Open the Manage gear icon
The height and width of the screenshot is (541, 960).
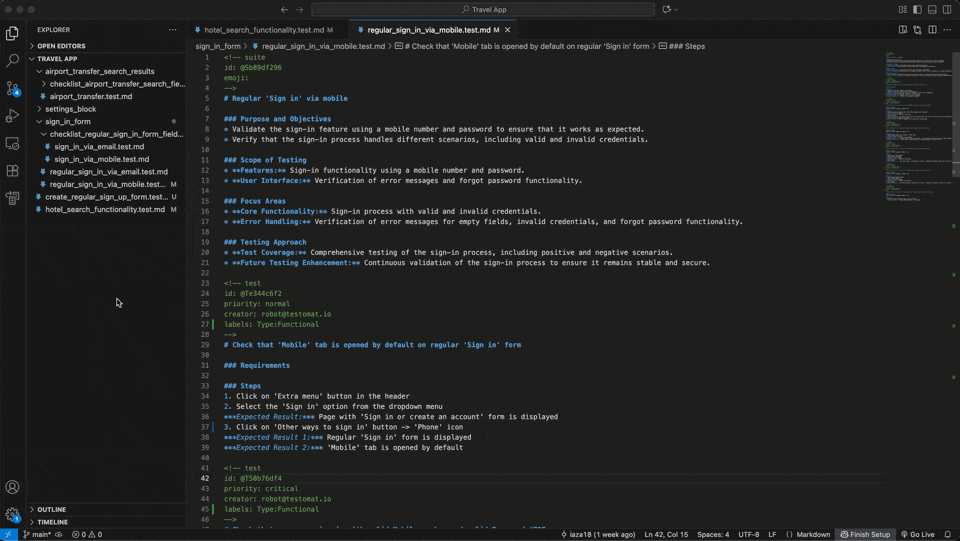coord(12,514)
